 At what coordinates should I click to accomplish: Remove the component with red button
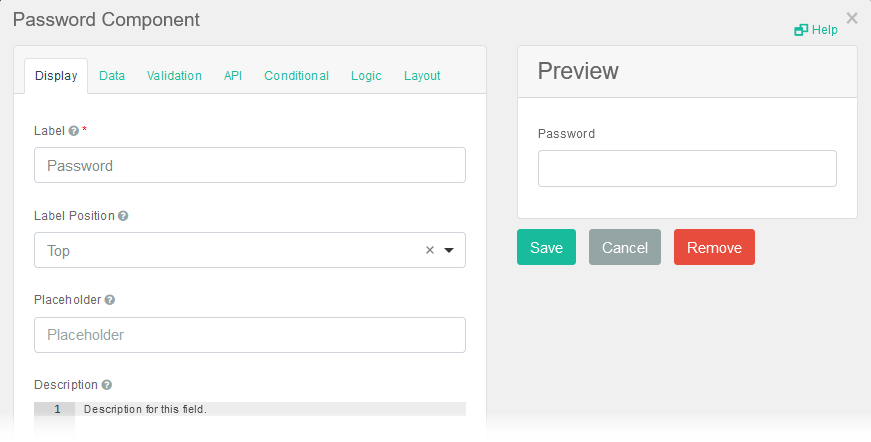pyautogui.click(x=714, y=248)
